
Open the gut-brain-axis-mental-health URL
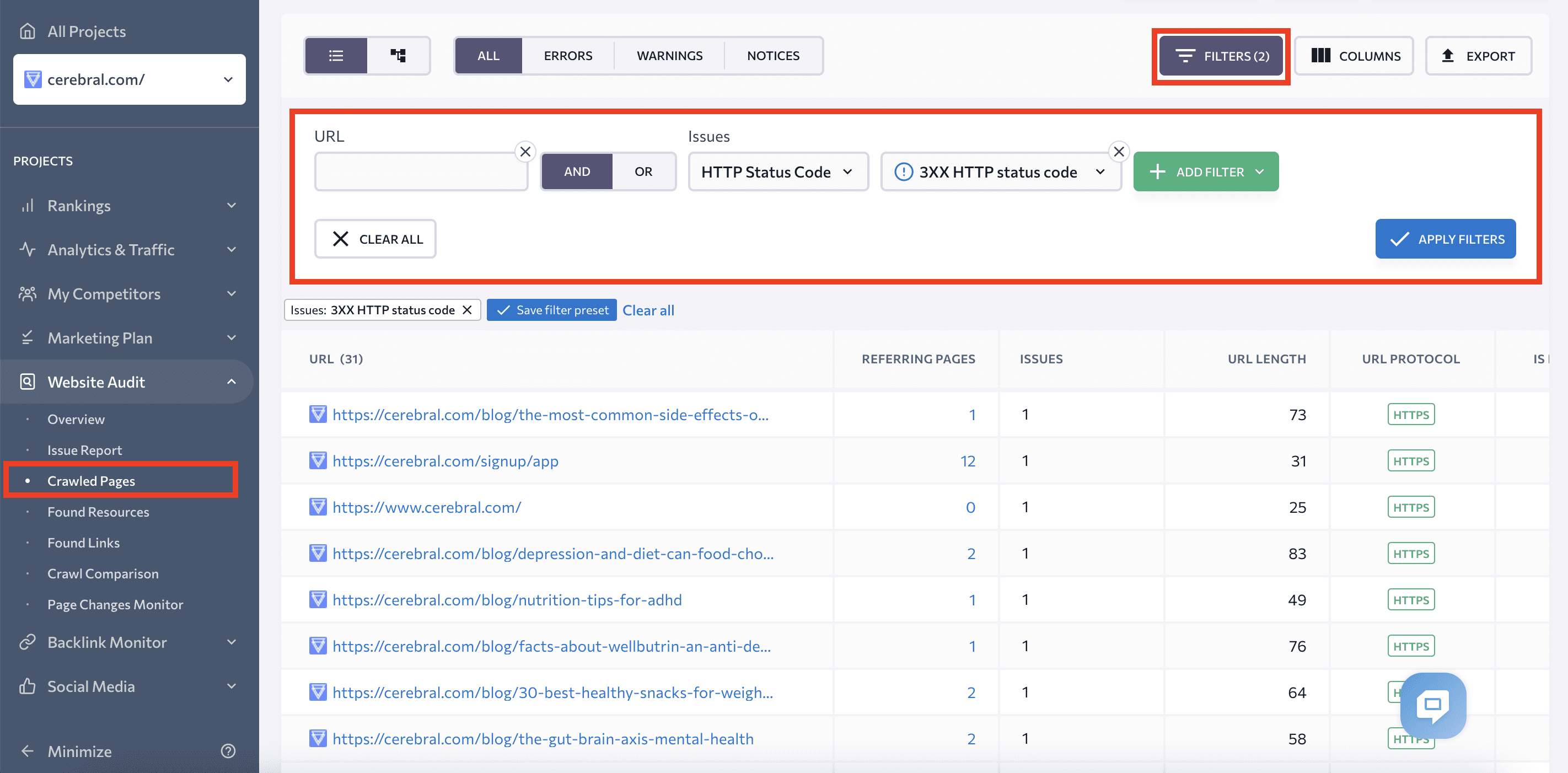[543, 738]
